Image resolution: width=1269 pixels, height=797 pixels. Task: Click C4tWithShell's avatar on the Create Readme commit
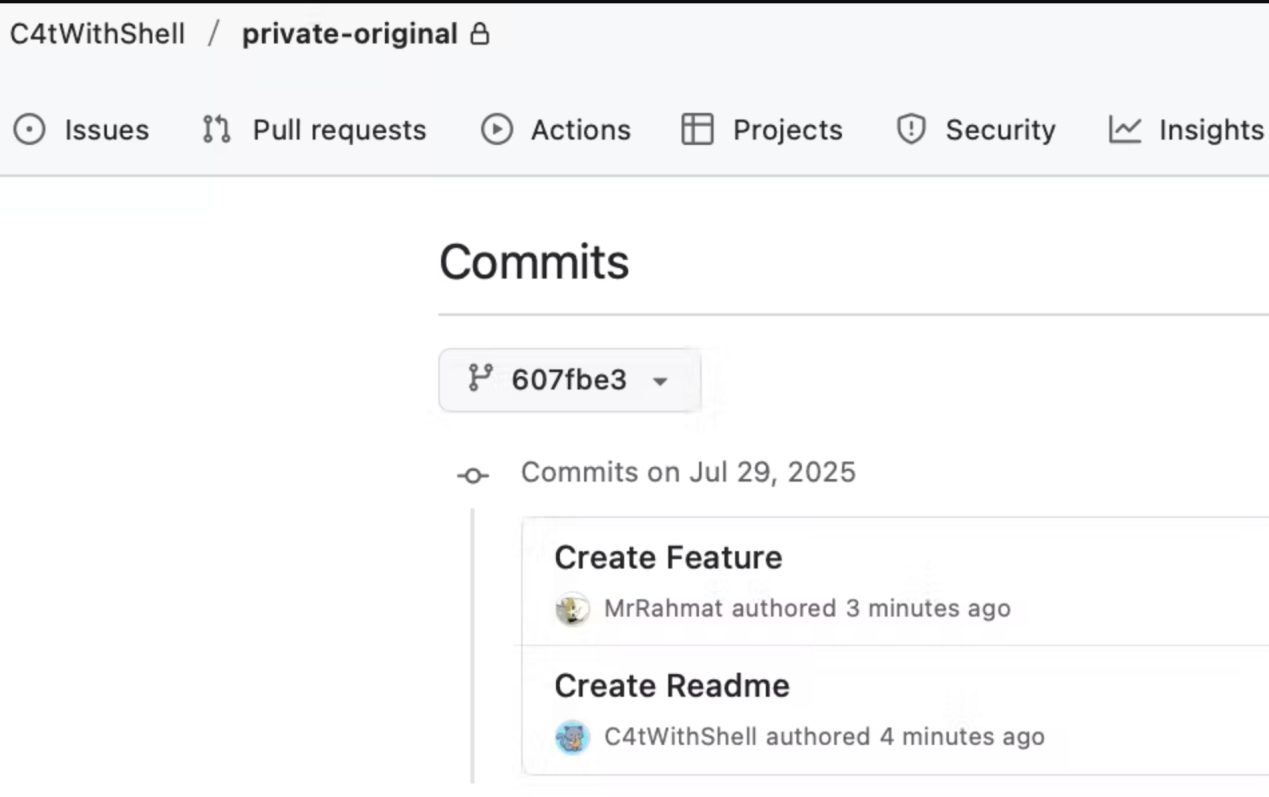[x=571, y=737]
